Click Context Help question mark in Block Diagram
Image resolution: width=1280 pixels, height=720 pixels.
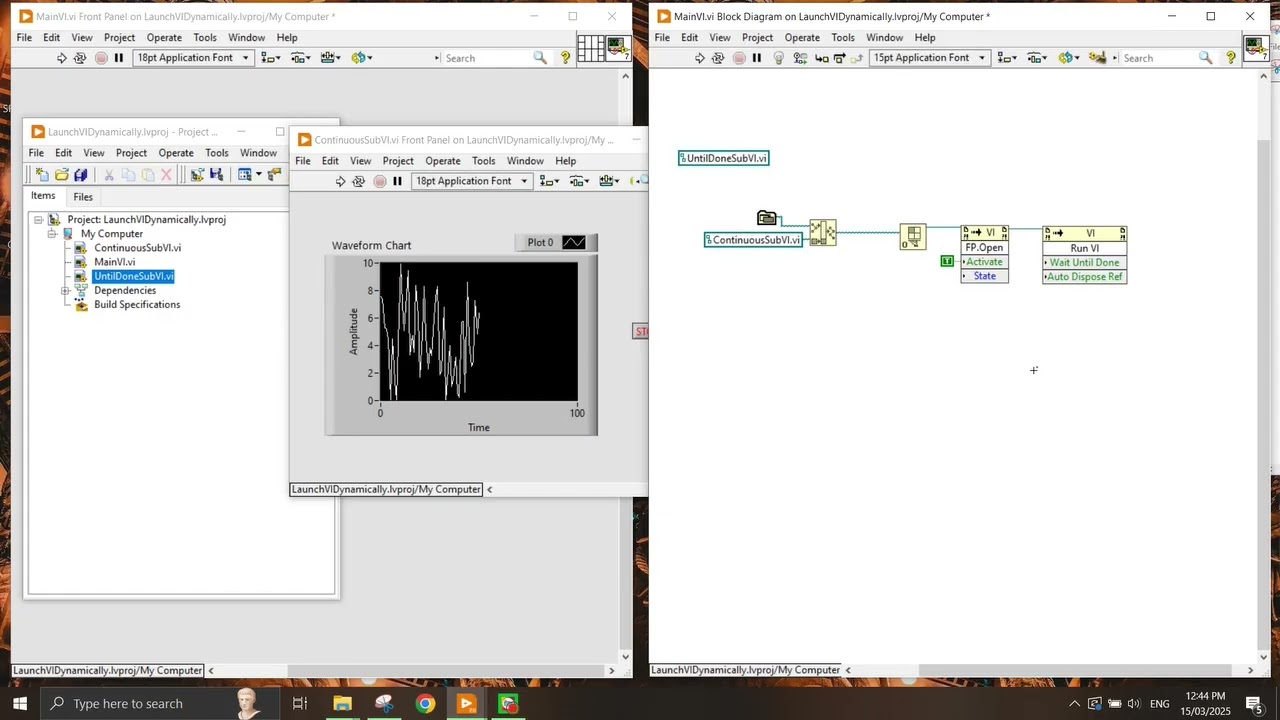(x=1231, y=58)
